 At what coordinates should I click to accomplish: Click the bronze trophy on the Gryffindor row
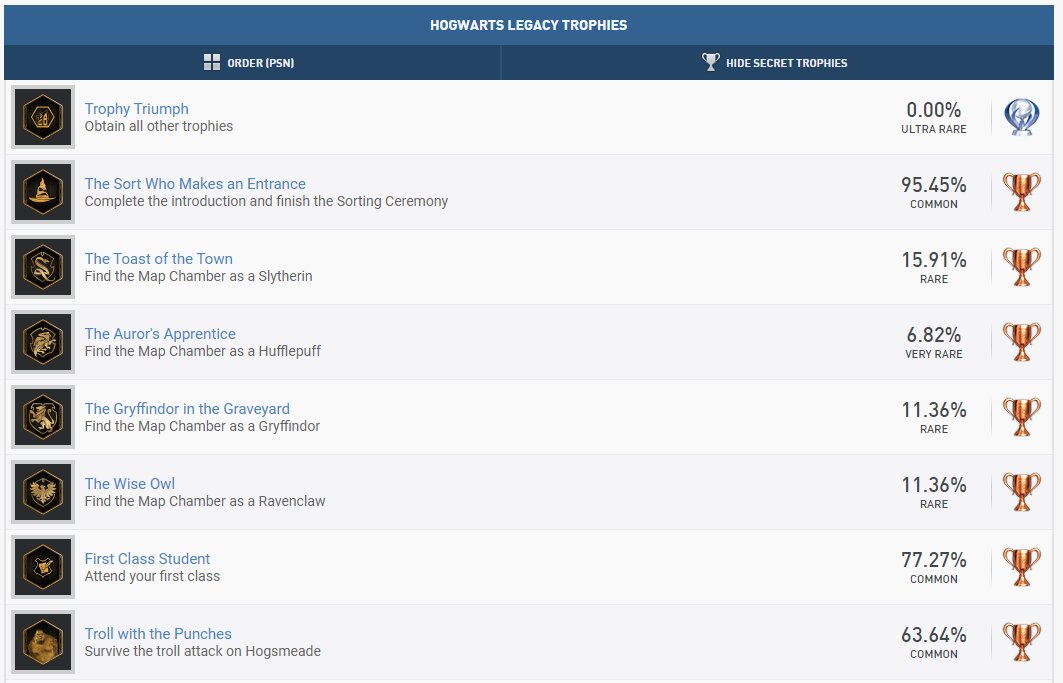click(x=1021, y=416)
